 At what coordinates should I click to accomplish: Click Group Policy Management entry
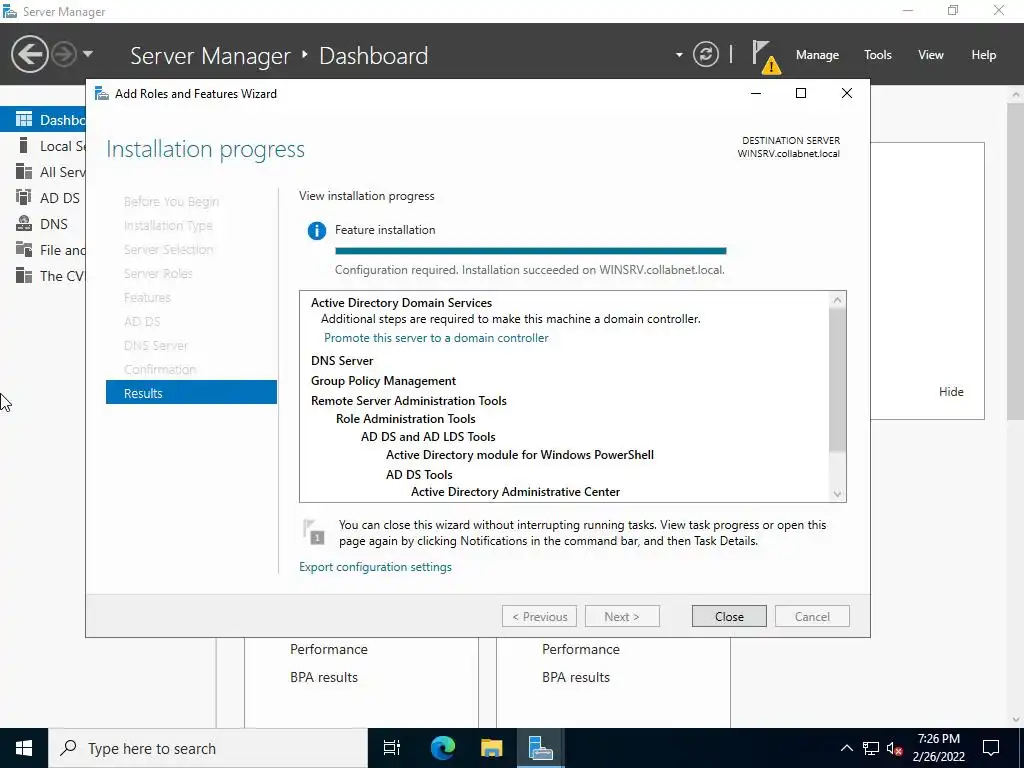[x=383, y=381]
